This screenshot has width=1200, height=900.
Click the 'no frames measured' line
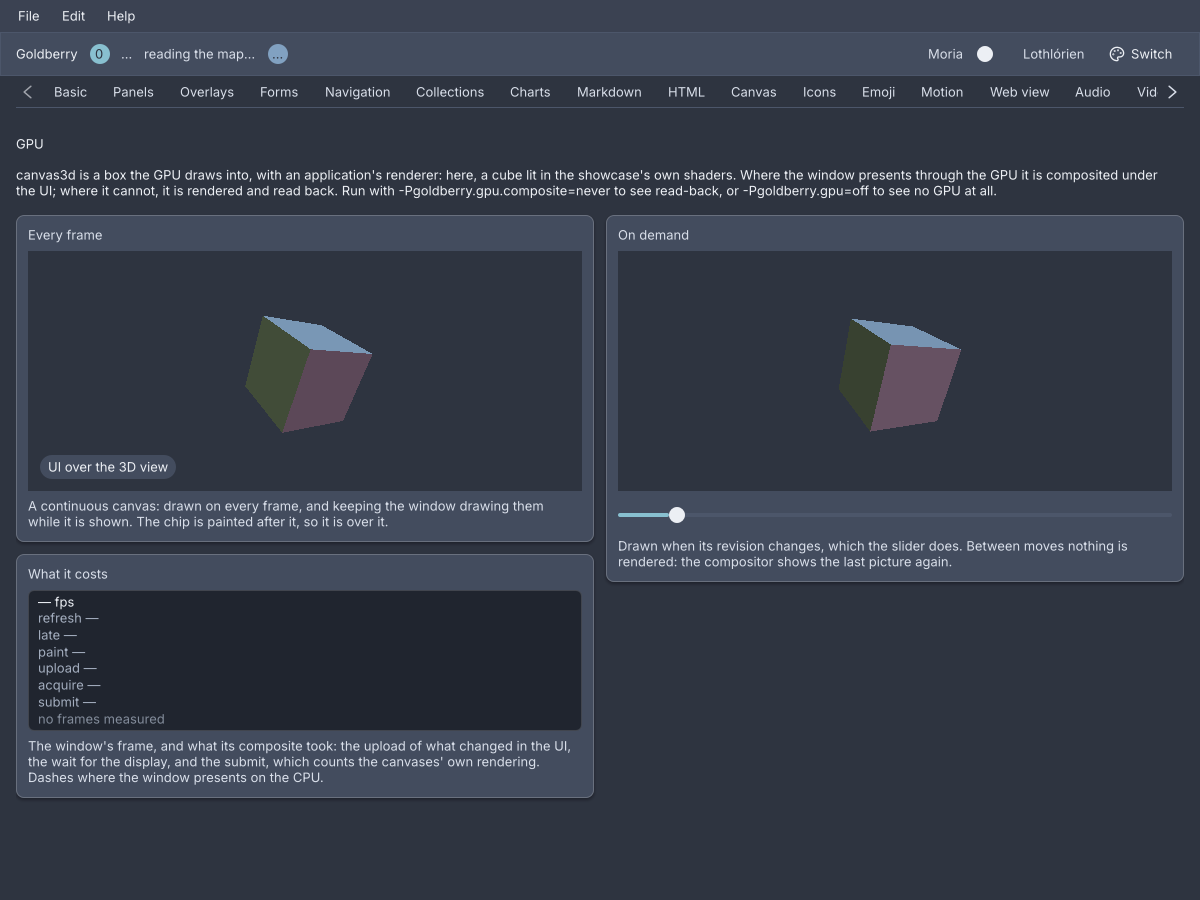click(101, 719)
